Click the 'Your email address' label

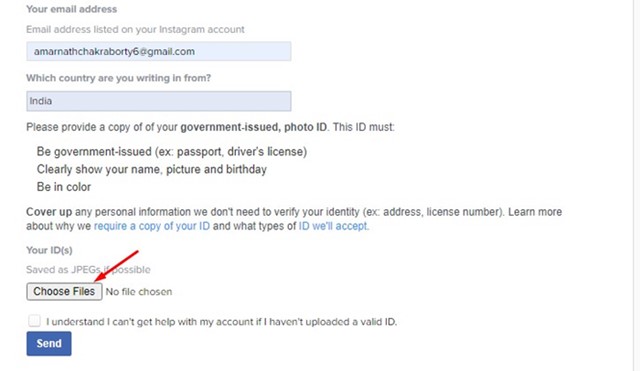71,9
